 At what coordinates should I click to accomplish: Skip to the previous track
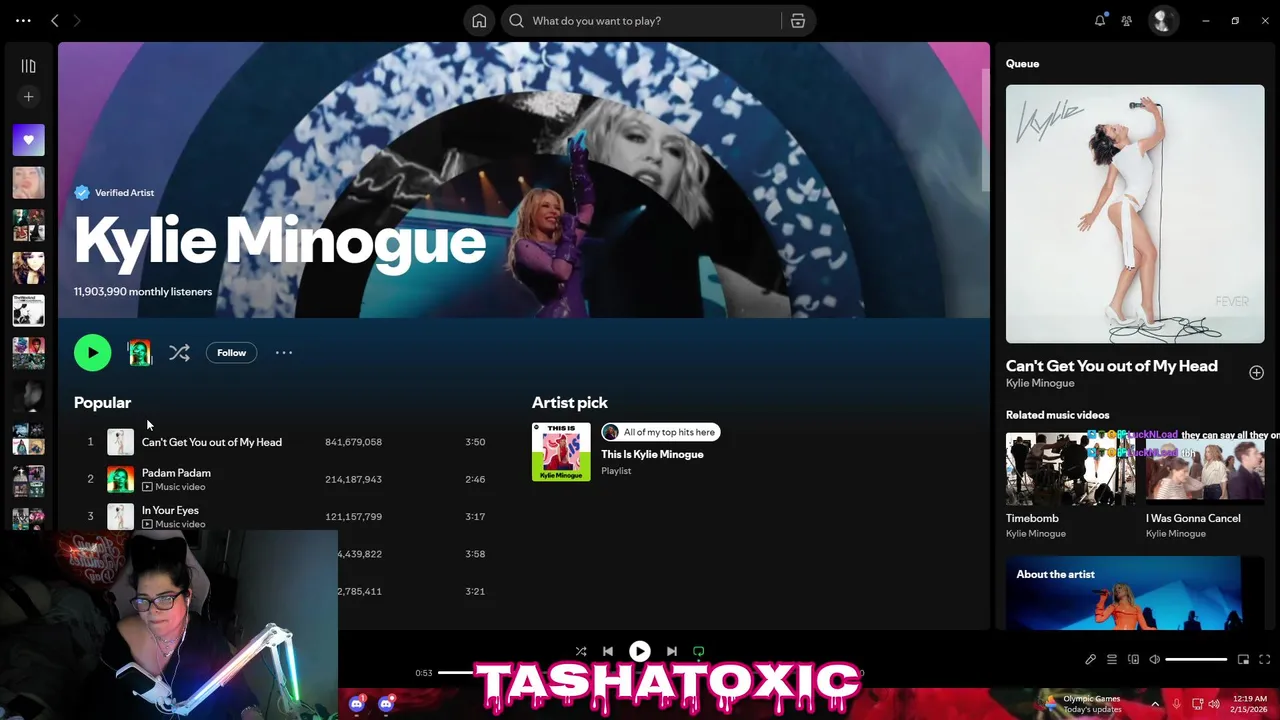click(x=608, y=651)
